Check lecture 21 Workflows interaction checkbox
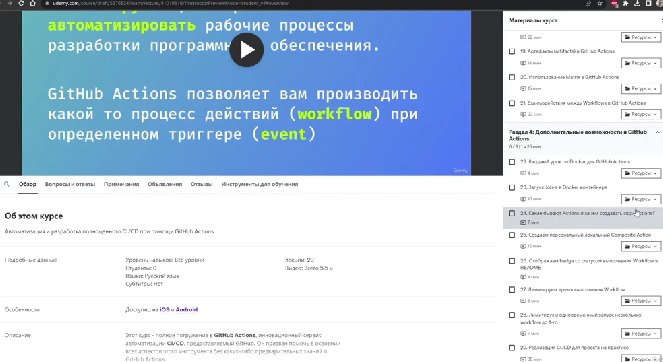This screenshot has height=362, width=663. (x=512, y=103)
